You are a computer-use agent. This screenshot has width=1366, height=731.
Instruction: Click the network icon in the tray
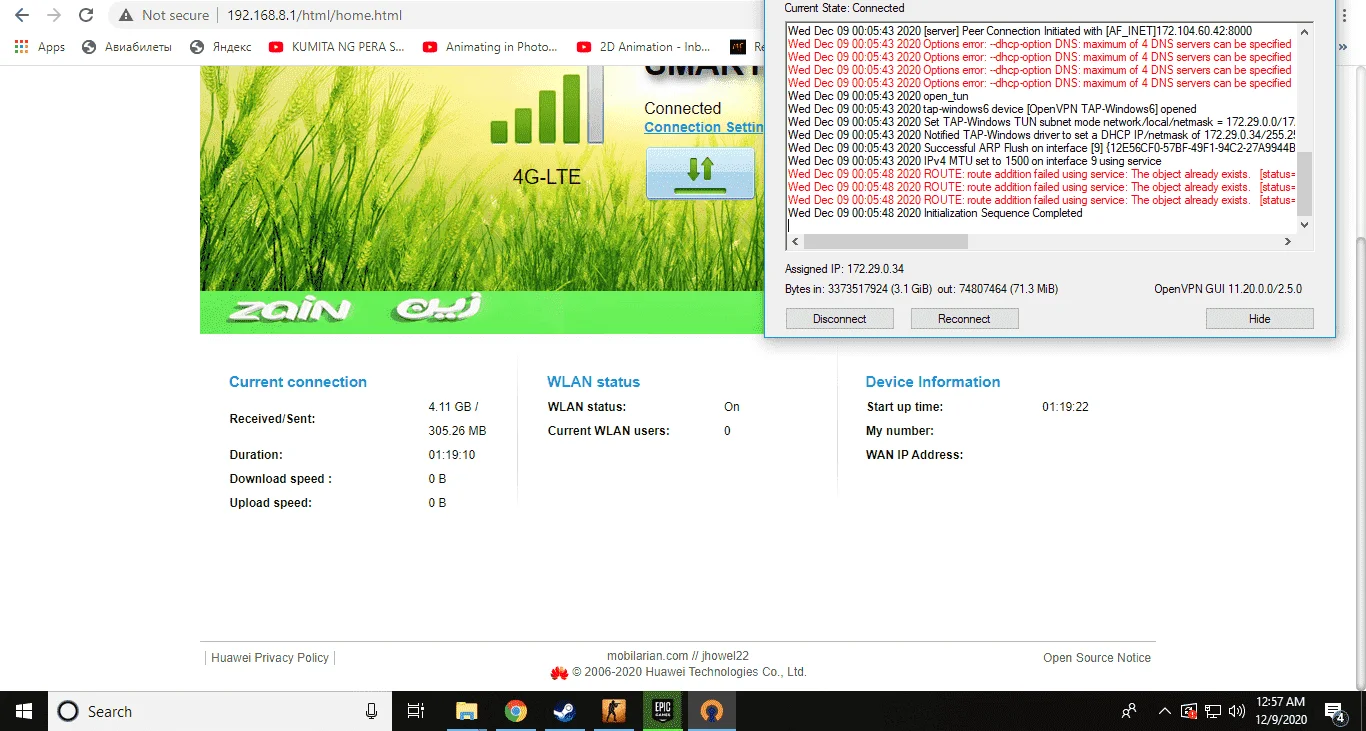click(1213, 711)
